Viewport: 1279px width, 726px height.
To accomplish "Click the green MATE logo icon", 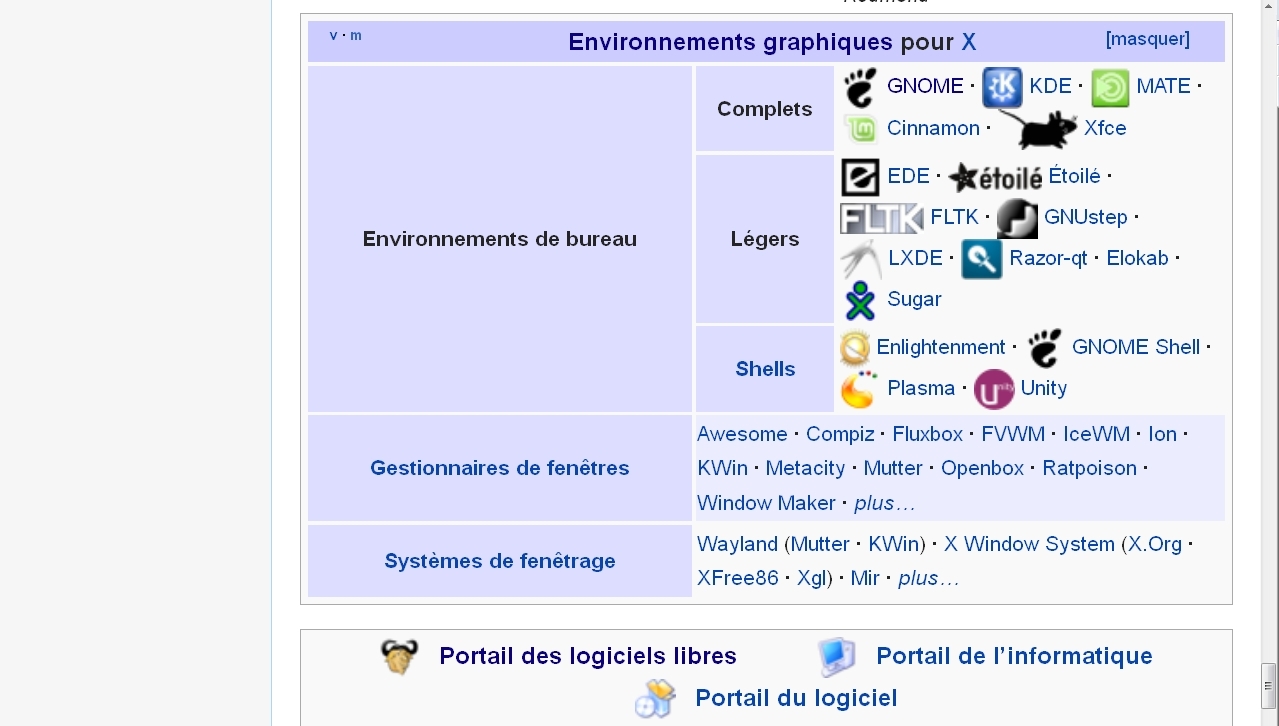I will [1110, 88].
